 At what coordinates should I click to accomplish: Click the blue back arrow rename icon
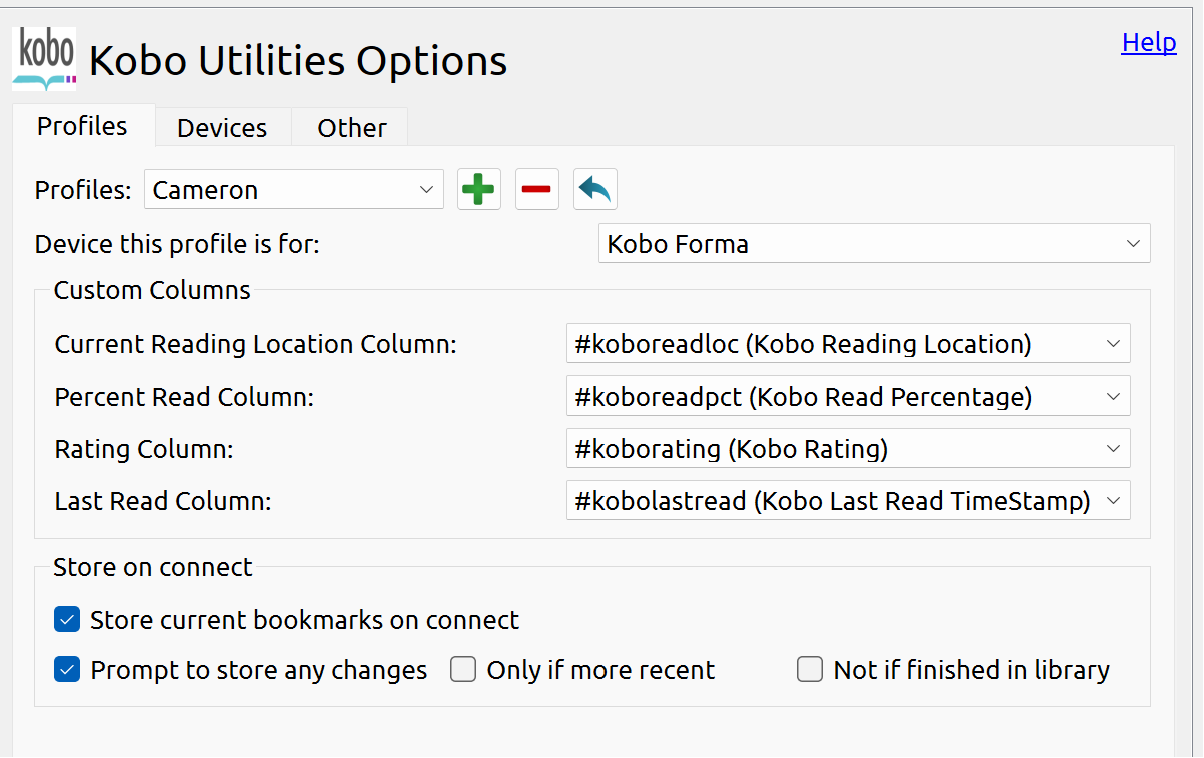point(595,190)
